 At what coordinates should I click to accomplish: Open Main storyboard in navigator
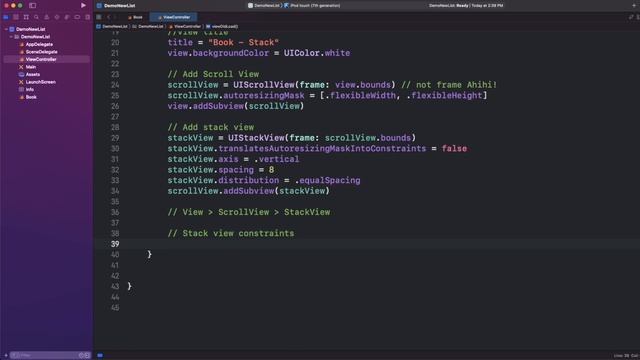click(x=31, y=67)
